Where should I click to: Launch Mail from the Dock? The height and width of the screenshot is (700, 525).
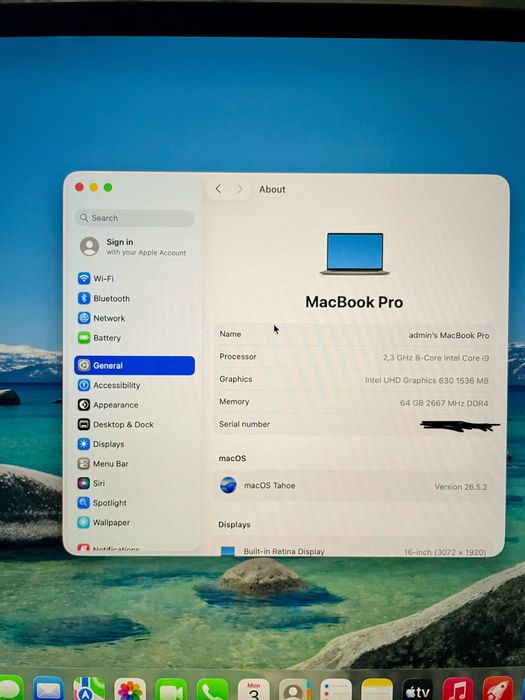pos(48,689)
